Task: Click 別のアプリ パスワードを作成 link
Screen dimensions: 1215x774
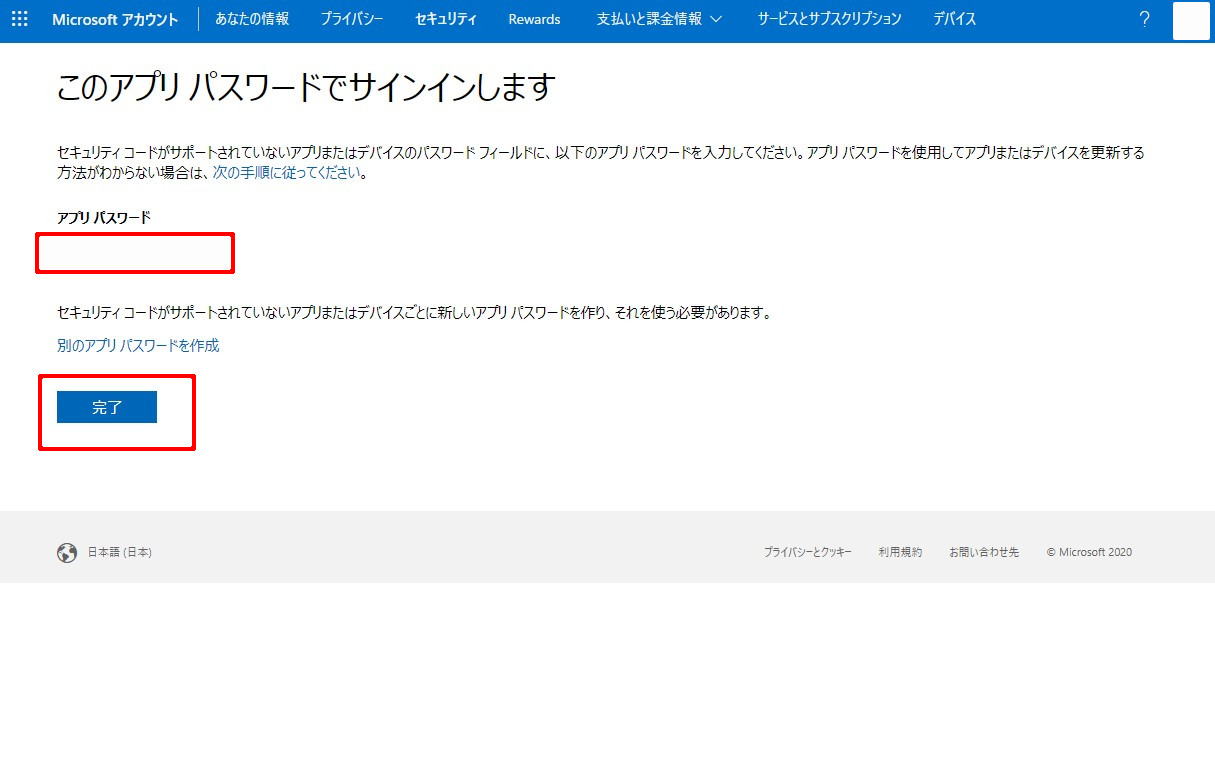Action: pyautogui.click(x=138, y=346)
